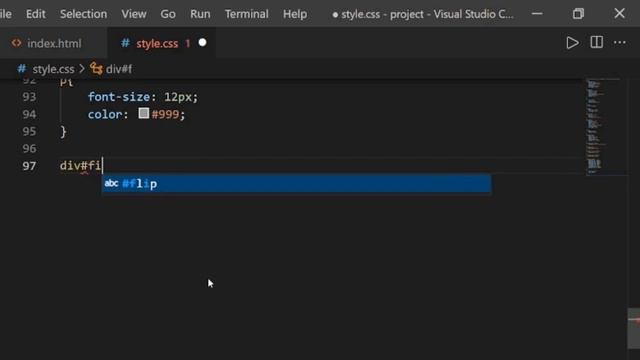The height and width of the screenshot is (360, 640).
Task: Click the color property on line 94
Action: (105, 114)
